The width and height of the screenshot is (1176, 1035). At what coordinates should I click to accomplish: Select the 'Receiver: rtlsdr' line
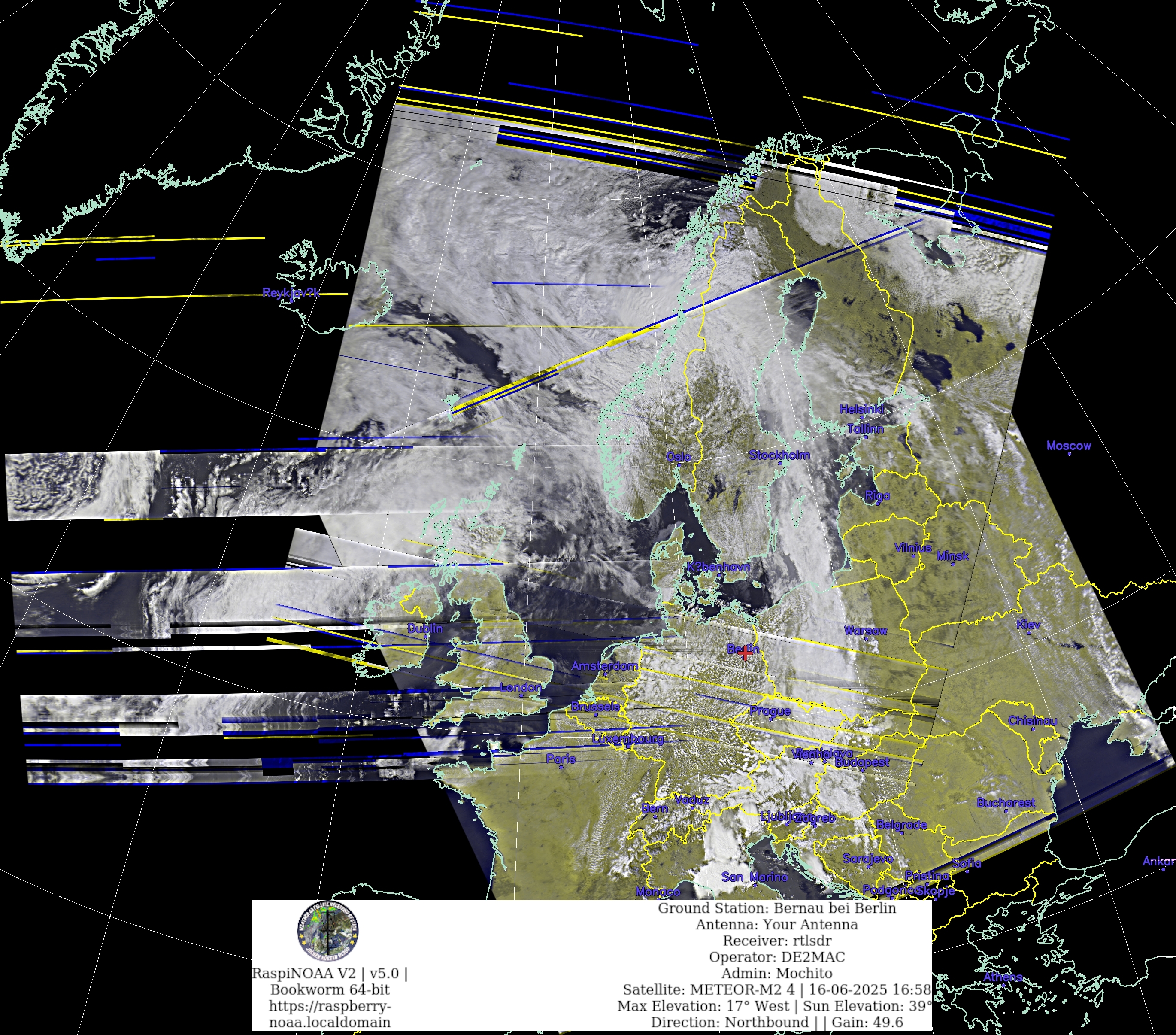(x=777, y=941)
